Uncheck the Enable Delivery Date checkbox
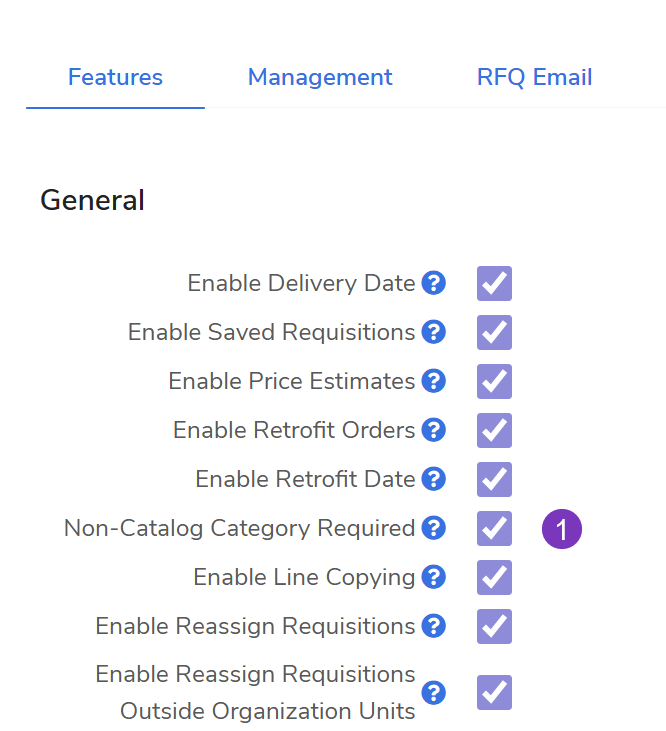Image resolution: width=666 pixels, height=731 pixels. coord(494,284)
